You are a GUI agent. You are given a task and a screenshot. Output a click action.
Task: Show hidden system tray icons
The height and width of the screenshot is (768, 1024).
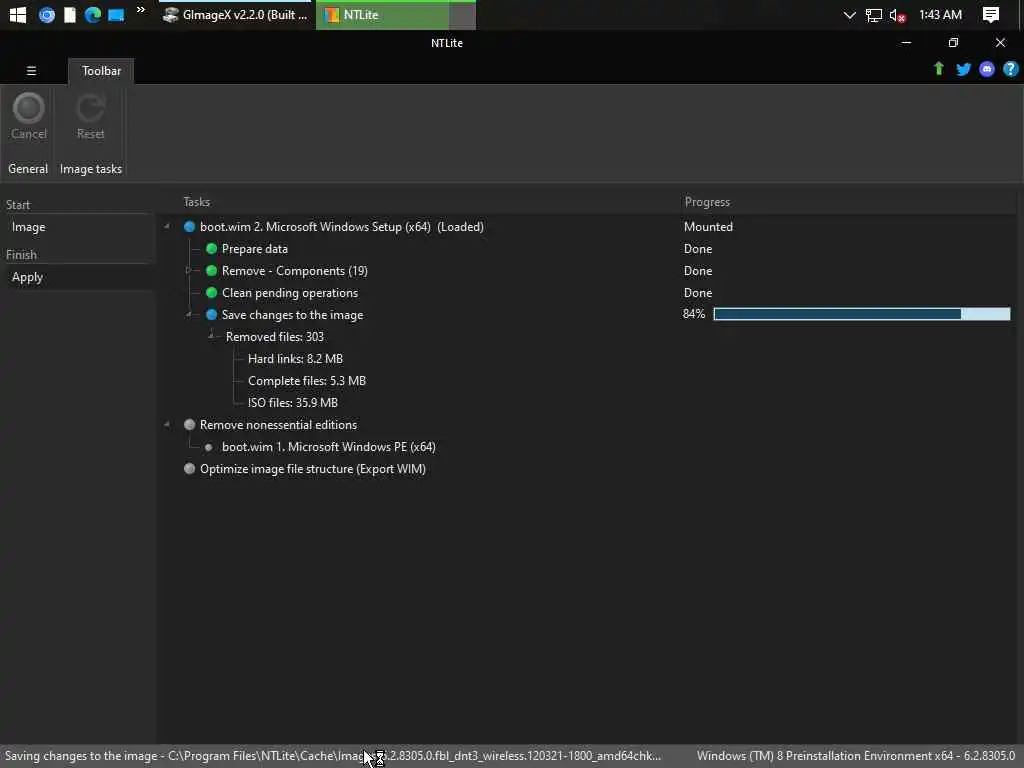pyautogui.click(x=849, y=14)
